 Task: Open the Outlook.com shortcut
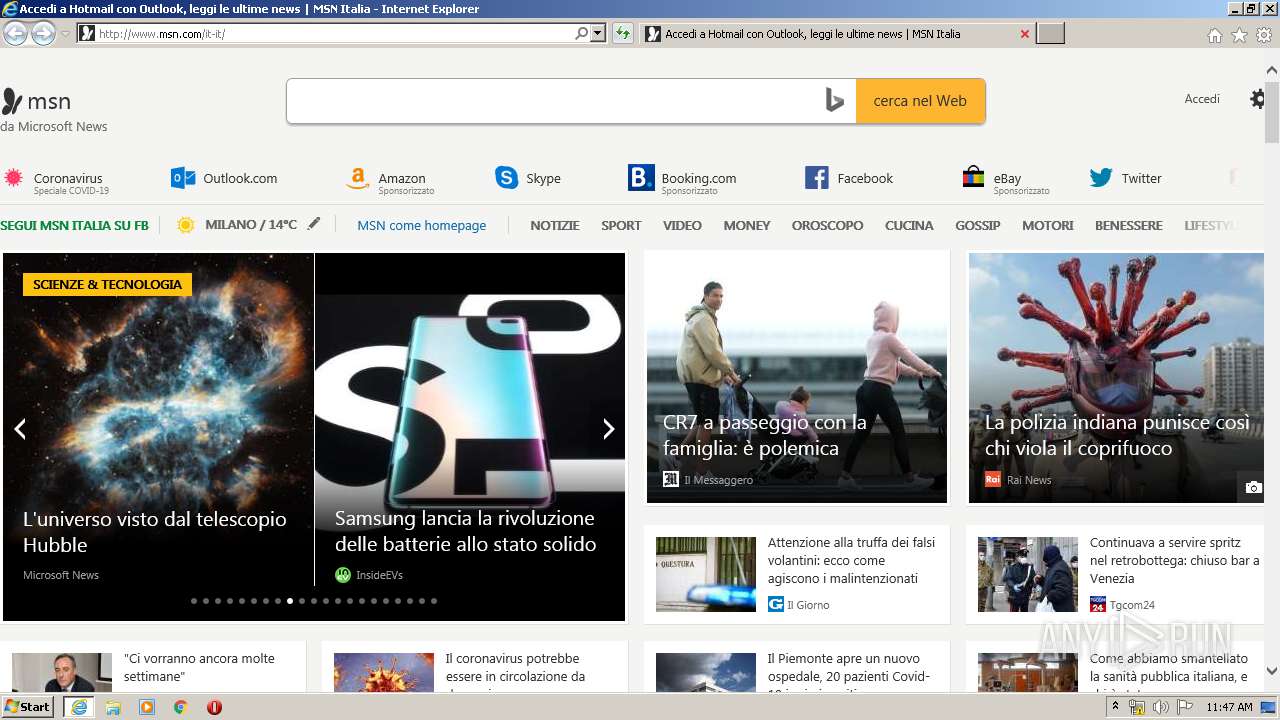click(224, 178)
